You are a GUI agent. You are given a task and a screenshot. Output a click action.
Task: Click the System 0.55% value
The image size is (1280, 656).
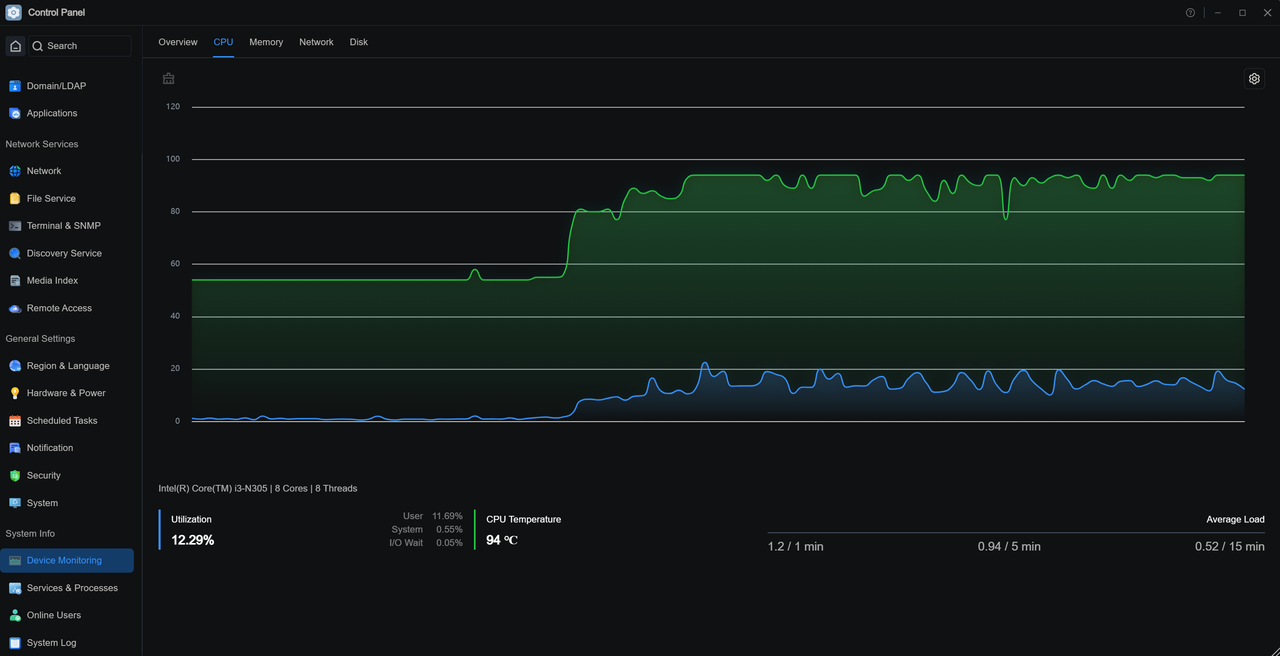(x=449, y=529)
